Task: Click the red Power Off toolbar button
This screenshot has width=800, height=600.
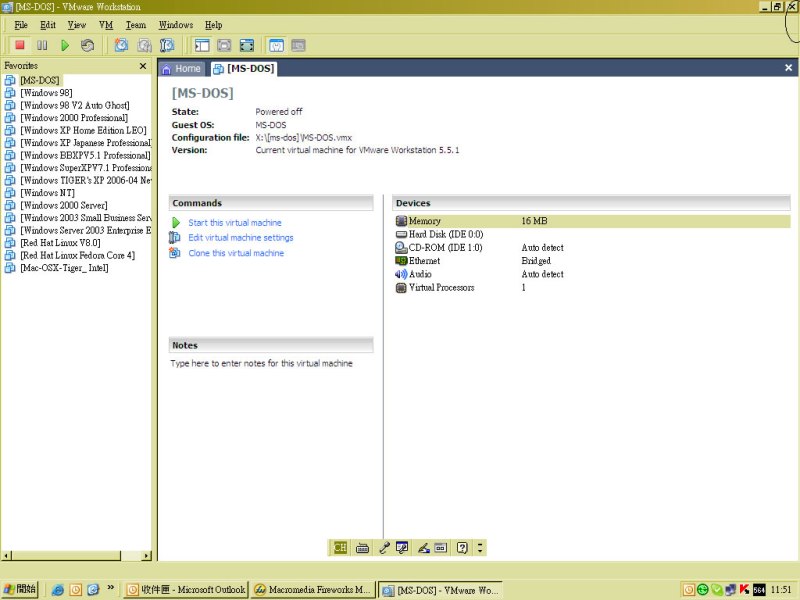Action: point(20,45)
